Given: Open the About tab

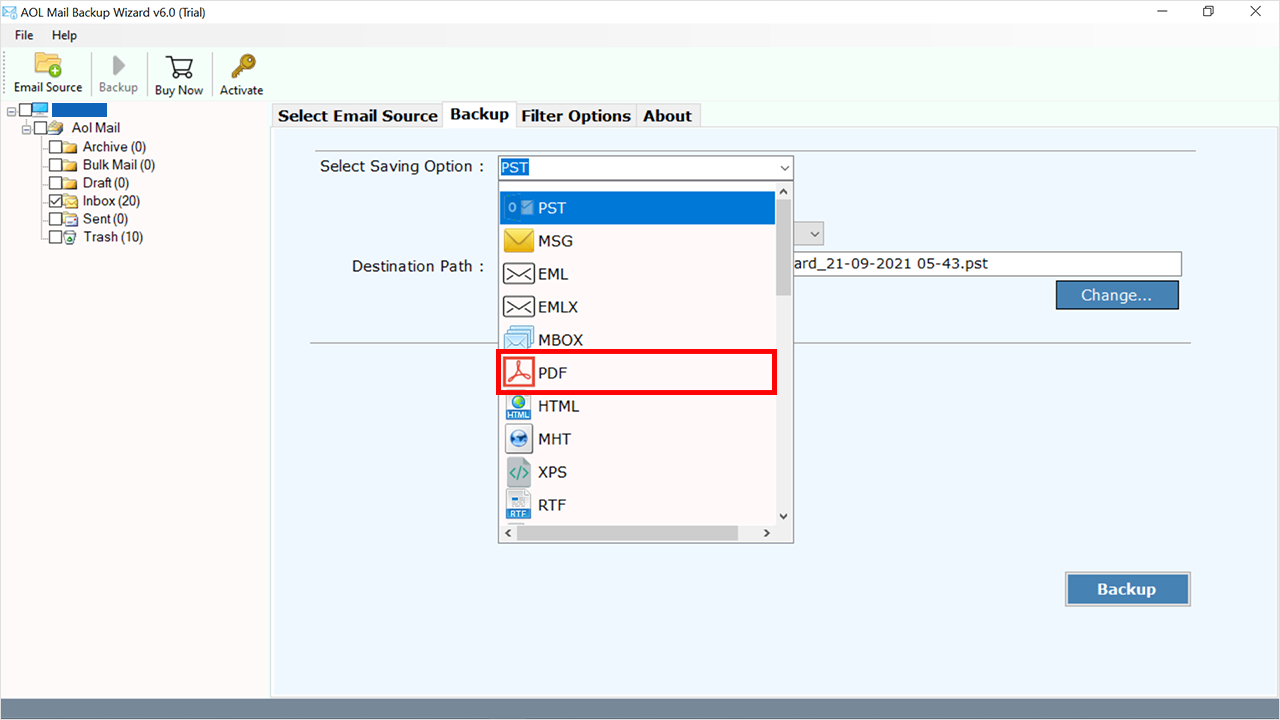Looking at the screenshot, I should pos(667,116).
